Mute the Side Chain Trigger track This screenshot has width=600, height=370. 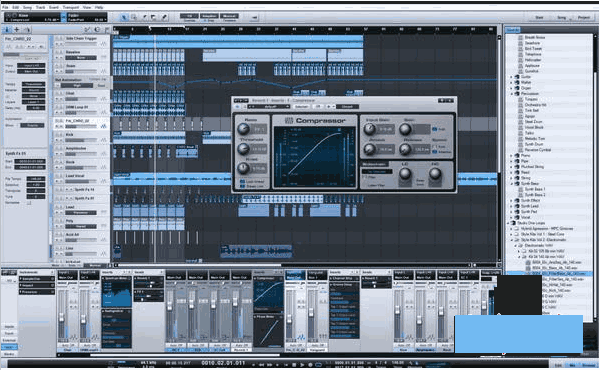pos(57,39)
